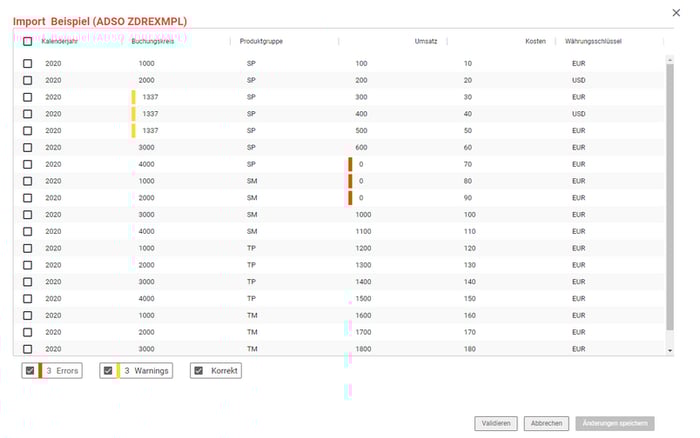Sort by the Umsatz column header
Screen dimensions: 700x438
click(426, 41)
